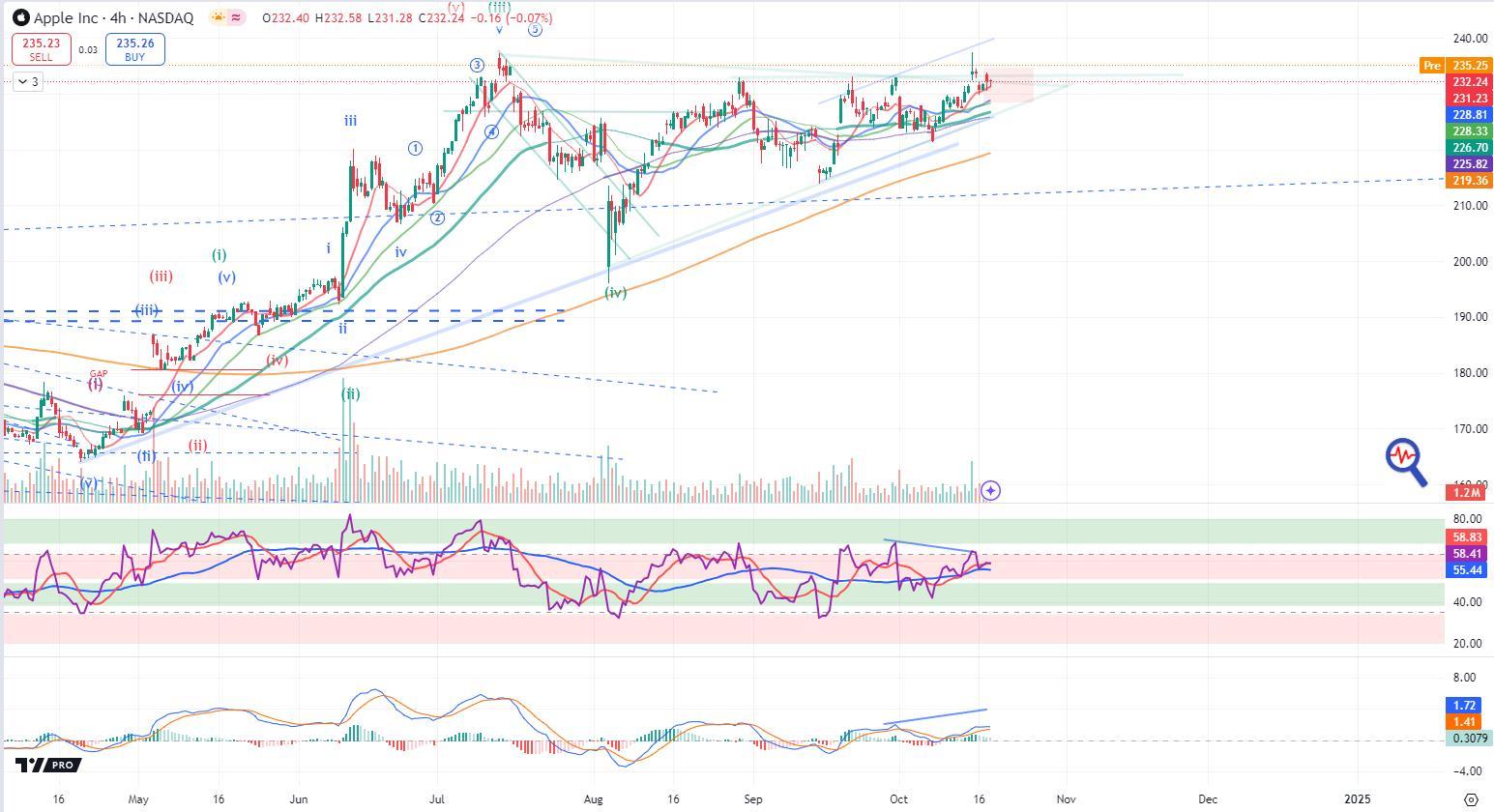Click the Apple logo icon beside the symbol name

pos(20,18)
